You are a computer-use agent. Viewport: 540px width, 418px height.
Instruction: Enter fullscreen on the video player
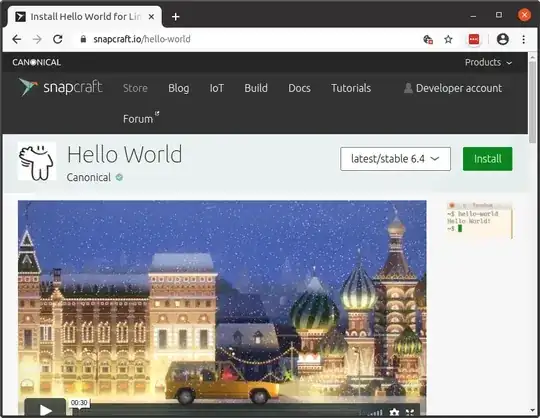point(410,412)
